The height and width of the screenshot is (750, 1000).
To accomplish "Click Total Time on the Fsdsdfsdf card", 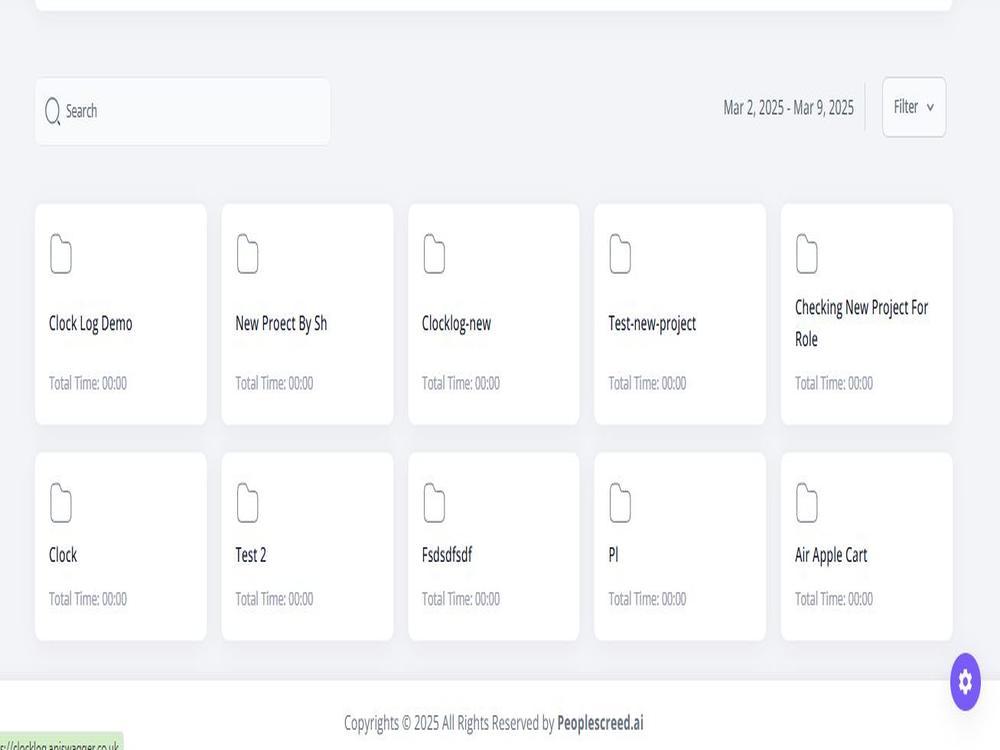I will [x=460, y=599].
